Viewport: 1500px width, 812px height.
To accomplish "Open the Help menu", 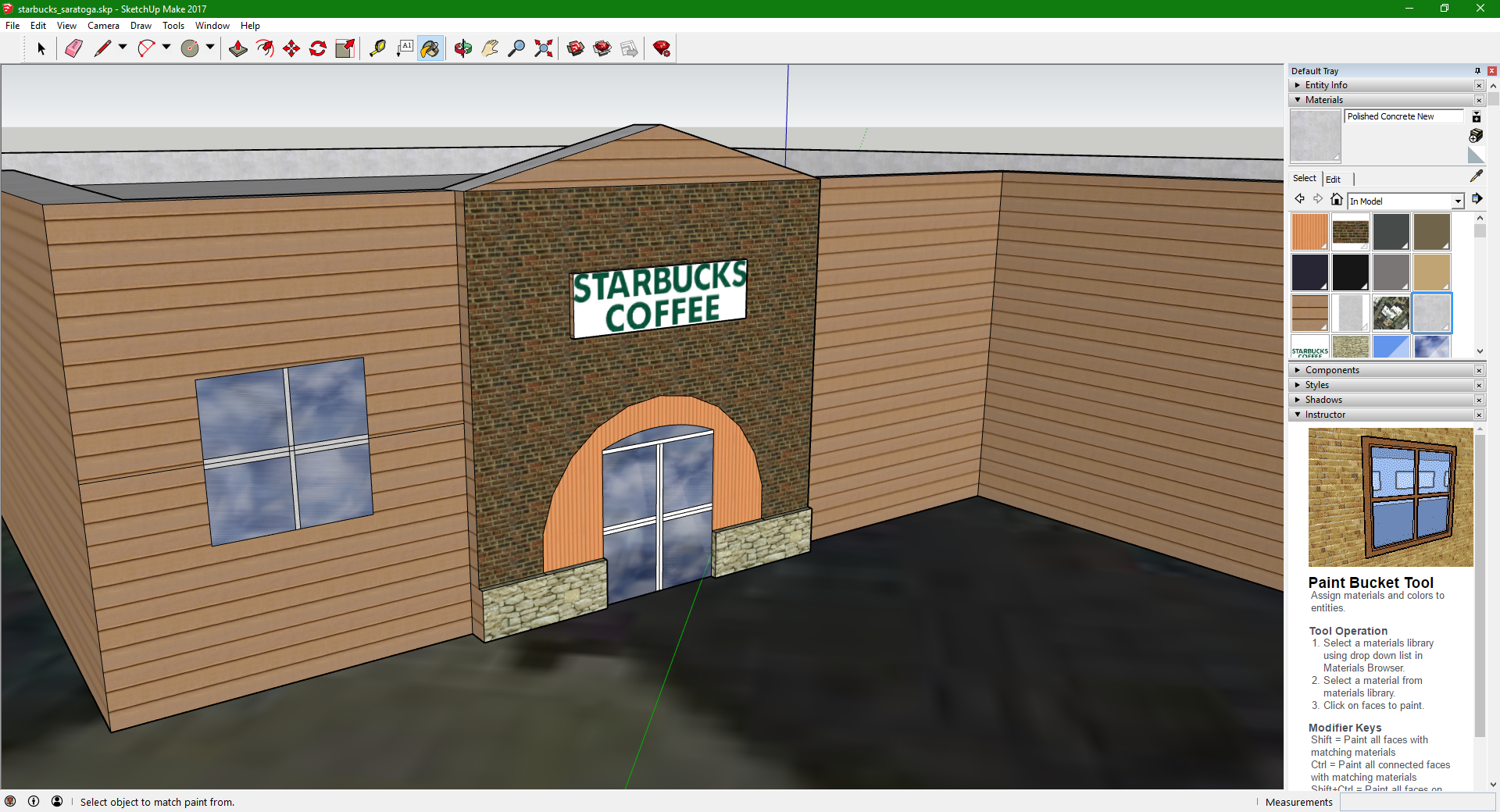I will 250,26.
